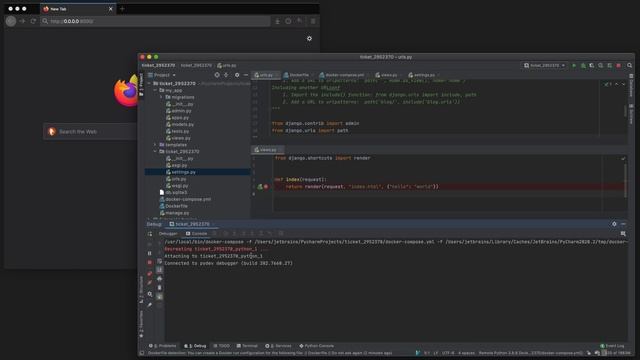Toggle the breakpoint on the return render line

tap(266, 187)
